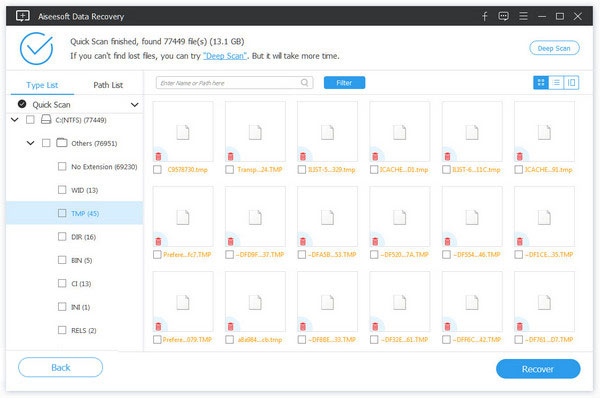
Task: Select file name ~DFF6C...42.TMP
Action: point(477,339)
